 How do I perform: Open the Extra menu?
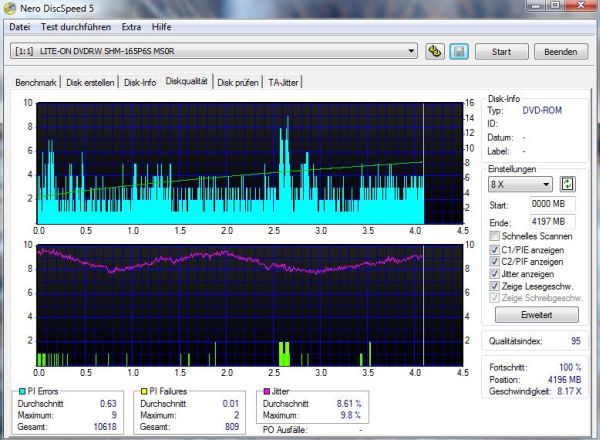pyautogui.click(x=131, y=26)
